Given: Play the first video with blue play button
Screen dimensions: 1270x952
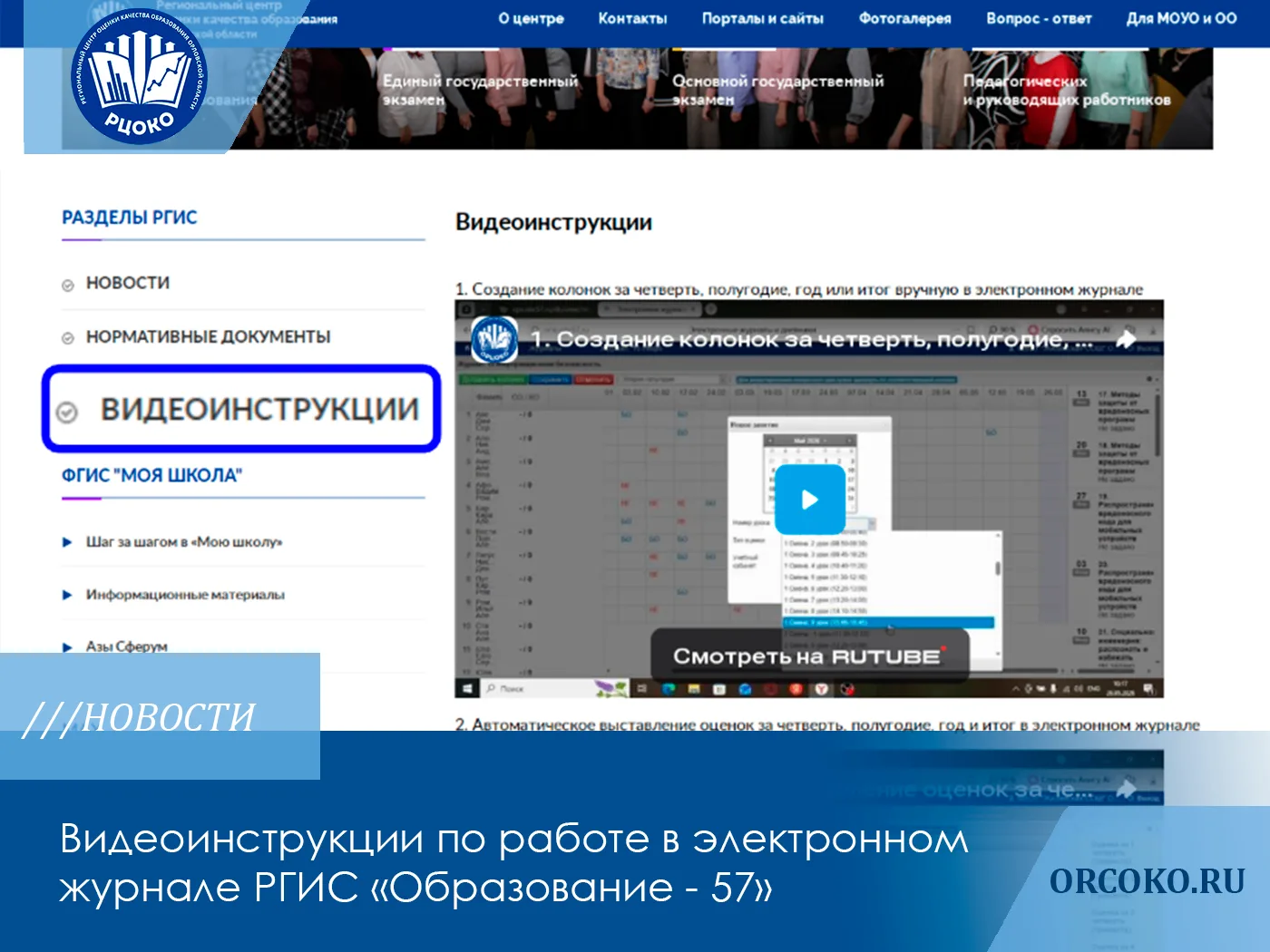Looking at the screenshot, I should click(x=809, y=499).
